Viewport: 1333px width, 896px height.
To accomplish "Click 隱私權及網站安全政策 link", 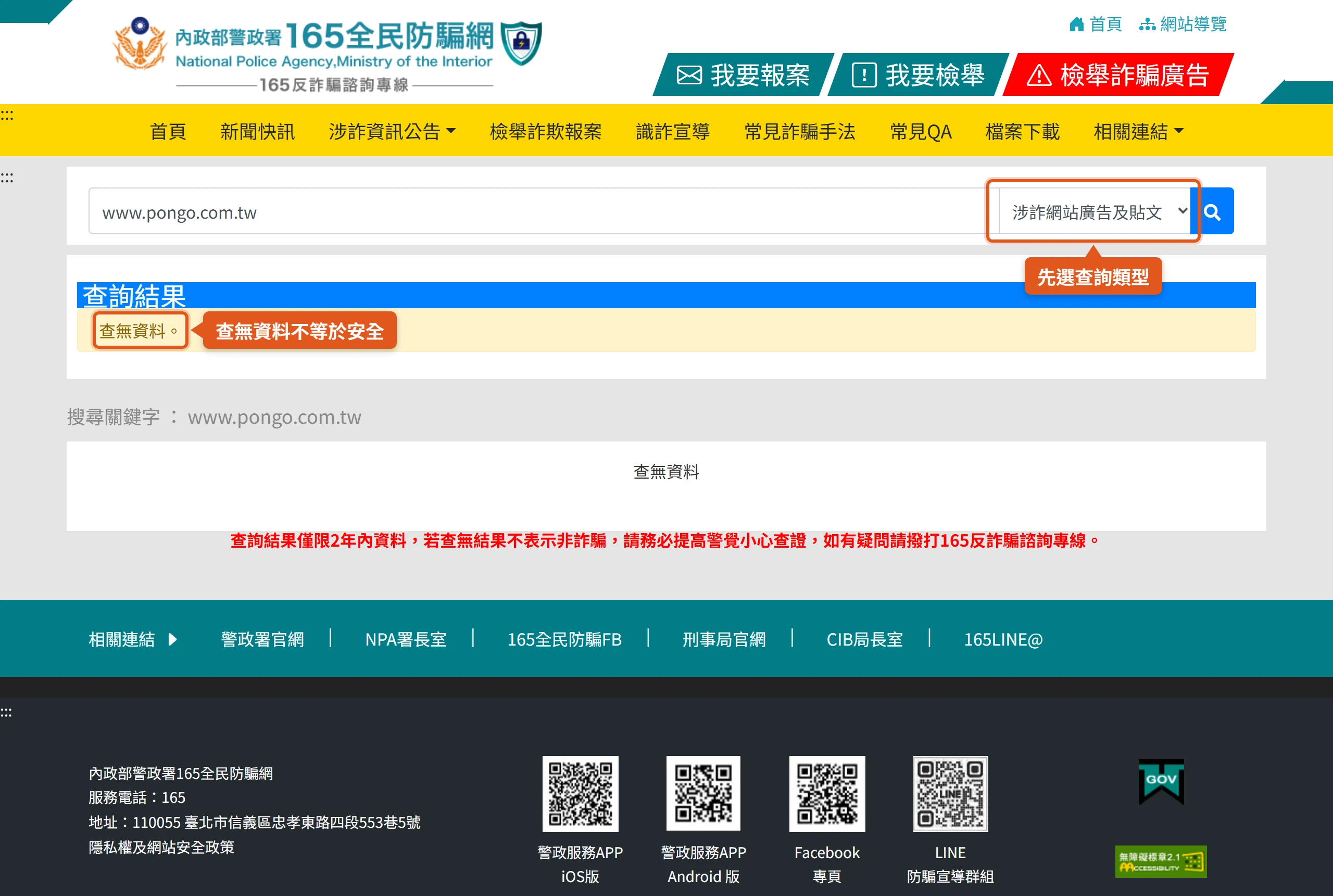I will pos(161,848).
